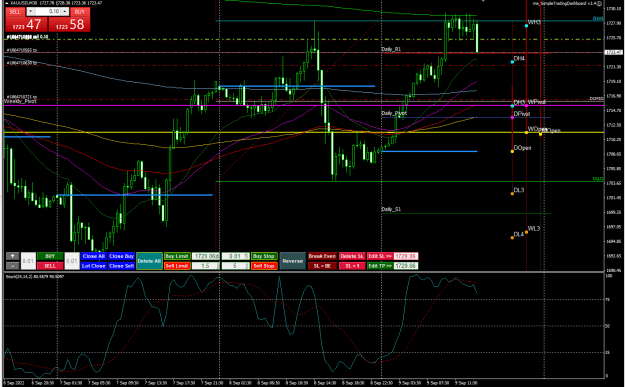Click the 1729.06 price field beside Buy Limit

click(x=206, y=256)
